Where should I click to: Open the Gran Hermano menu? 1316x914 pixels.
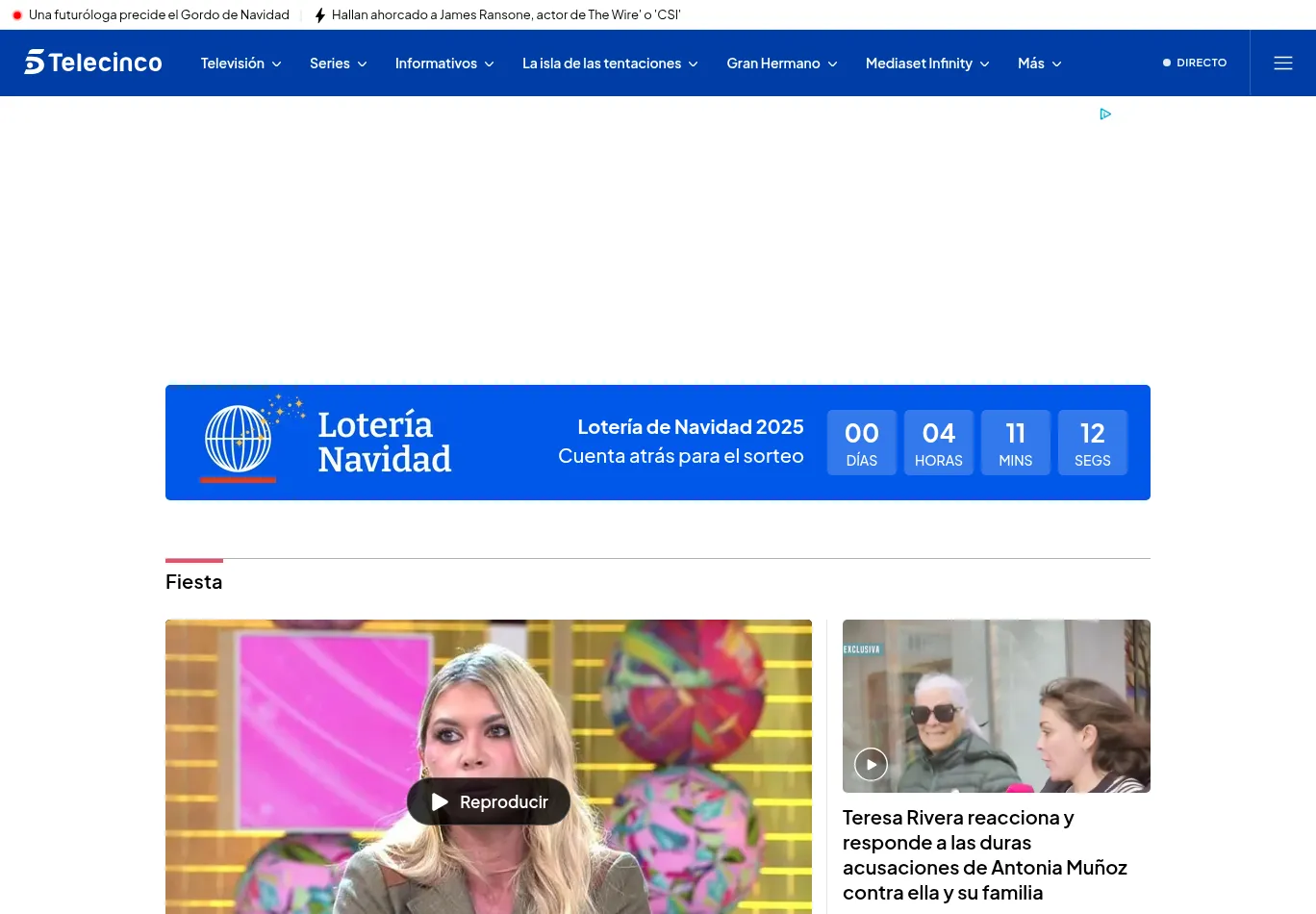tap(781, 63)
